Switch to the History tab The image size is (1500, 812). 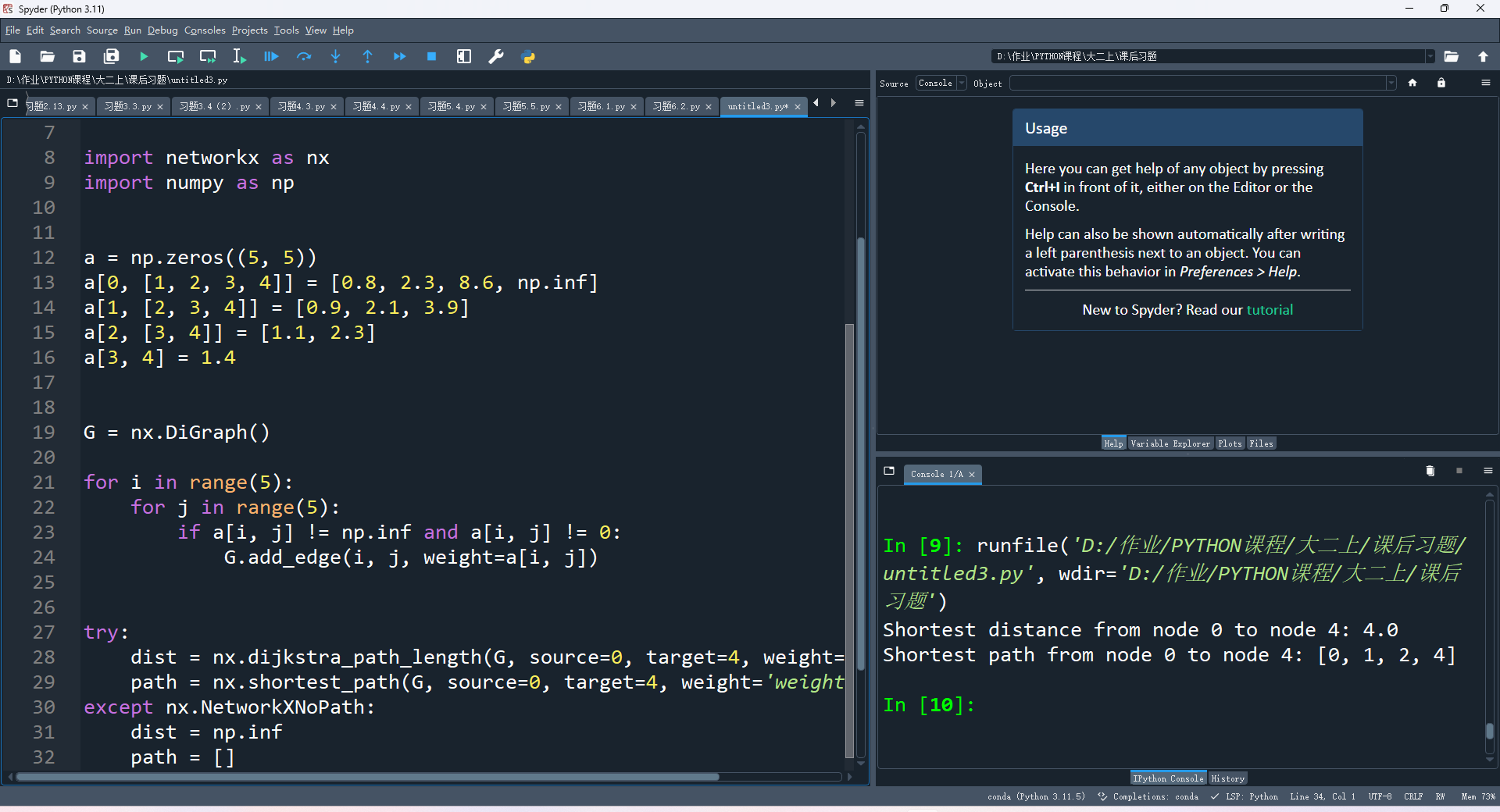1227,778
